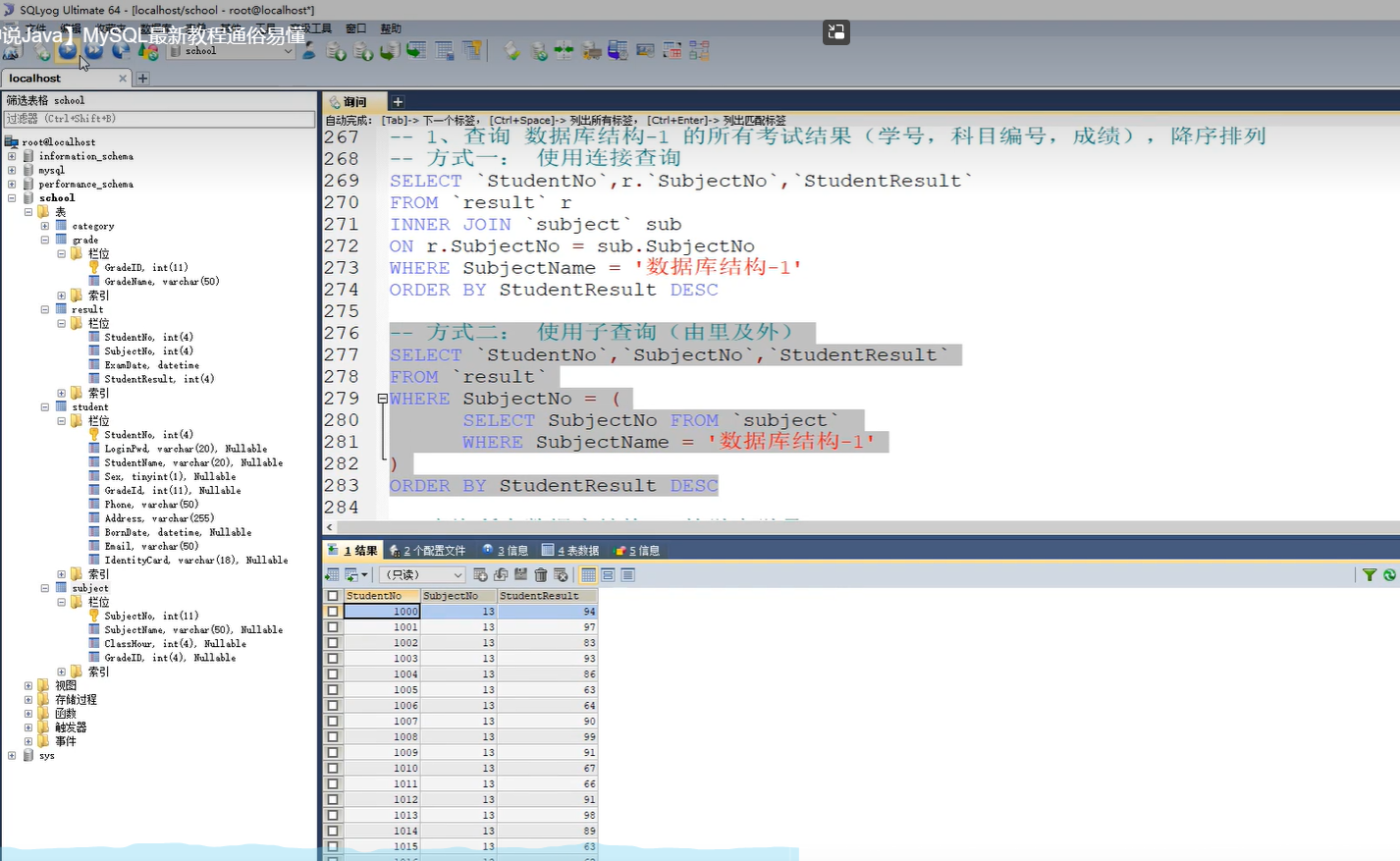The image size is (1400, 861).
Task: Click the delete row trash icon
Action: coord(540,575)
